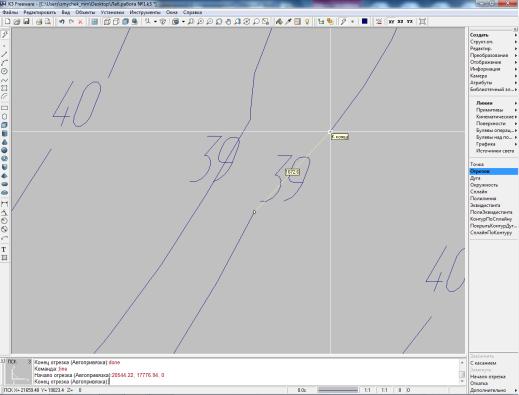
Task: Choose Точка command
Action: pyautogui.click(x=477, y=164)
